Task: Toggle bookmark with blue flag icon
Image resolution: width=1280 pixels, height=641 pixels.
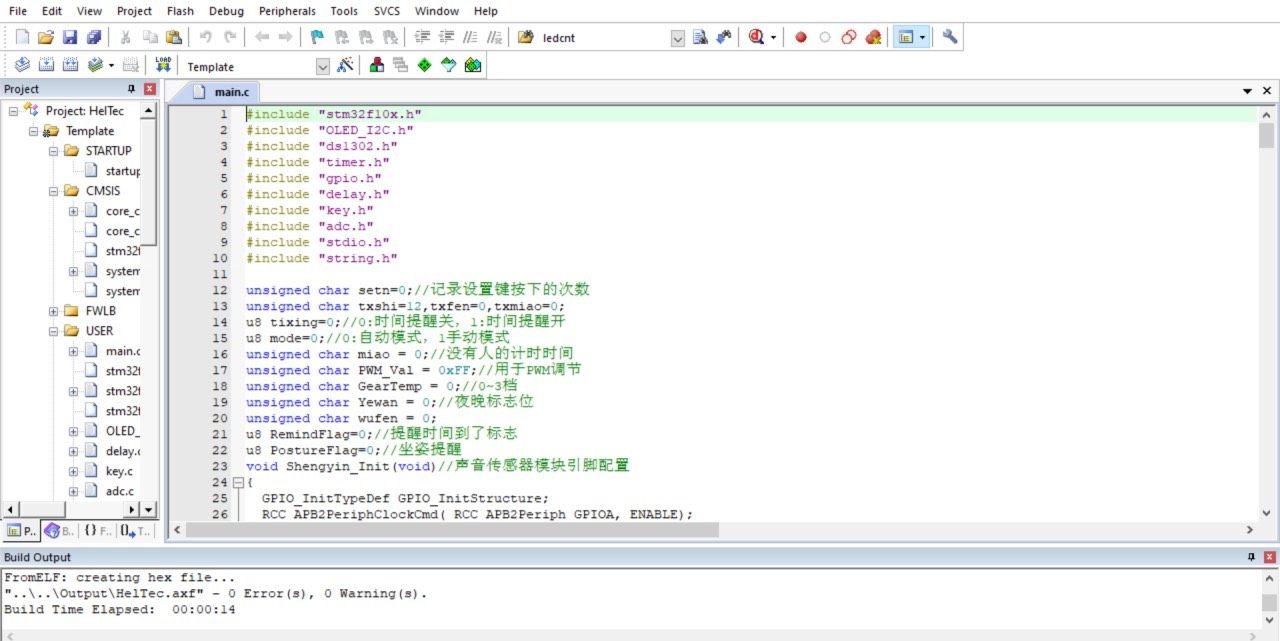Action: pos(317,38)
